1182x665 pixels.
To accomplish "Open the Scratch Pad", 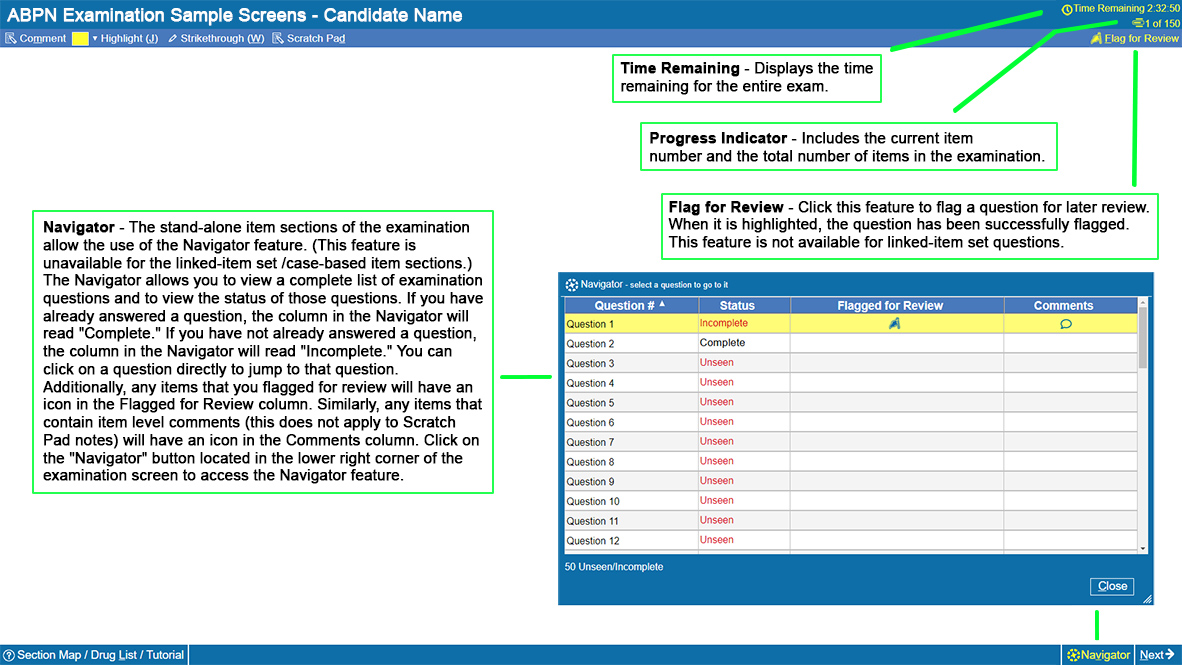I will pos(308,39).
